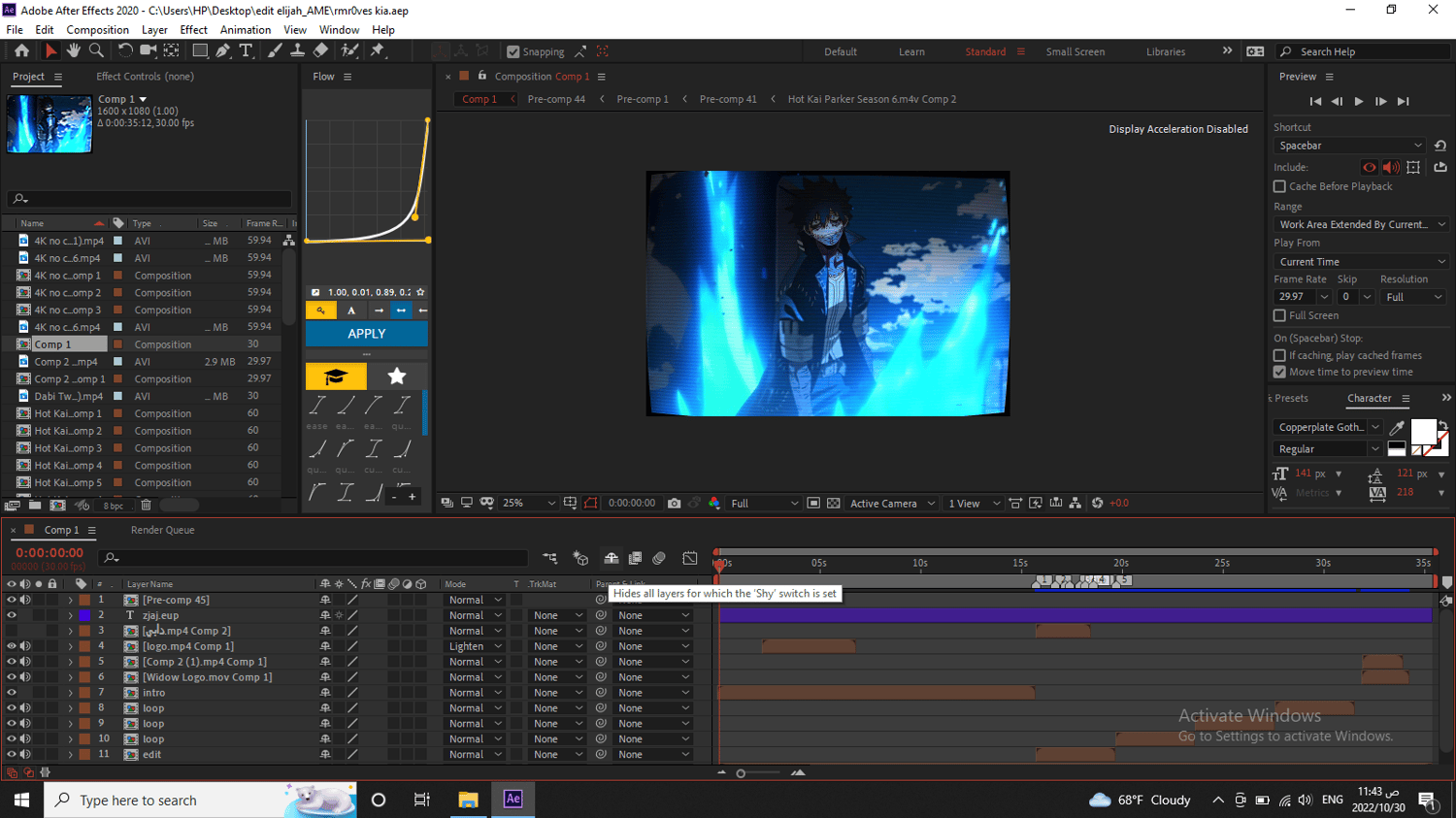Play the preview

click(x=1359, y=101)
